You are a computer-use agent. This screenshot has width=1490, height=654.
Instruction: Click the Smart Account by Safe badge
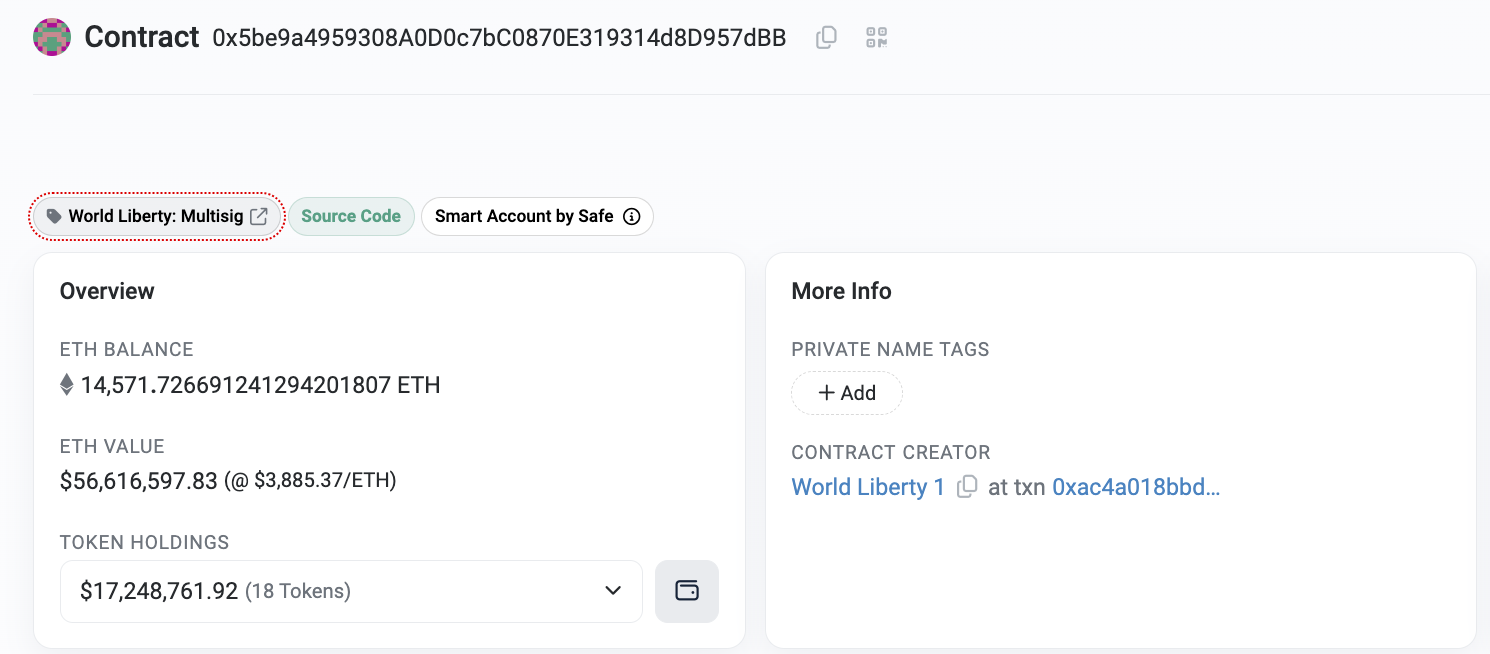pos(537,216)
